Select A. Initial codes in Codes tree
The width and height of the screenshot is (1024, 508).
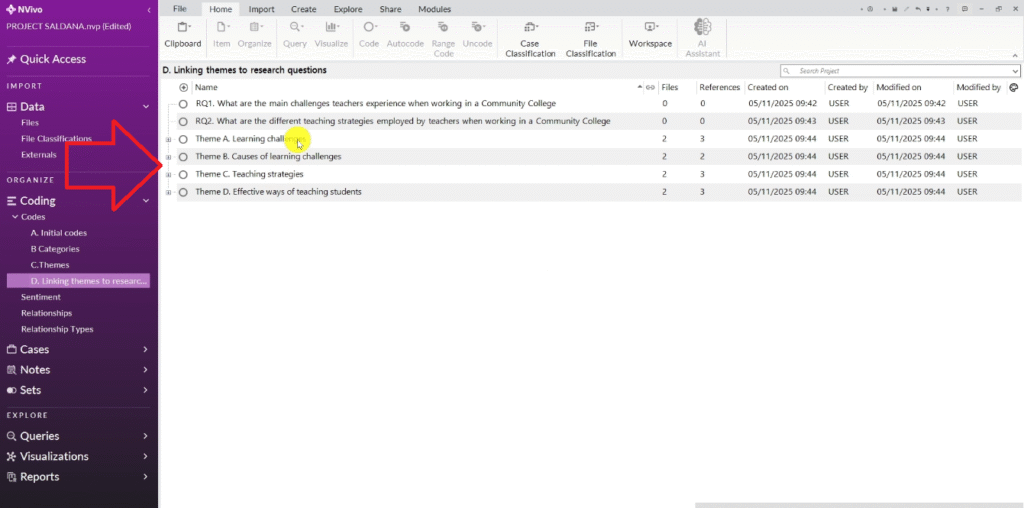click(x=59, y=233)
